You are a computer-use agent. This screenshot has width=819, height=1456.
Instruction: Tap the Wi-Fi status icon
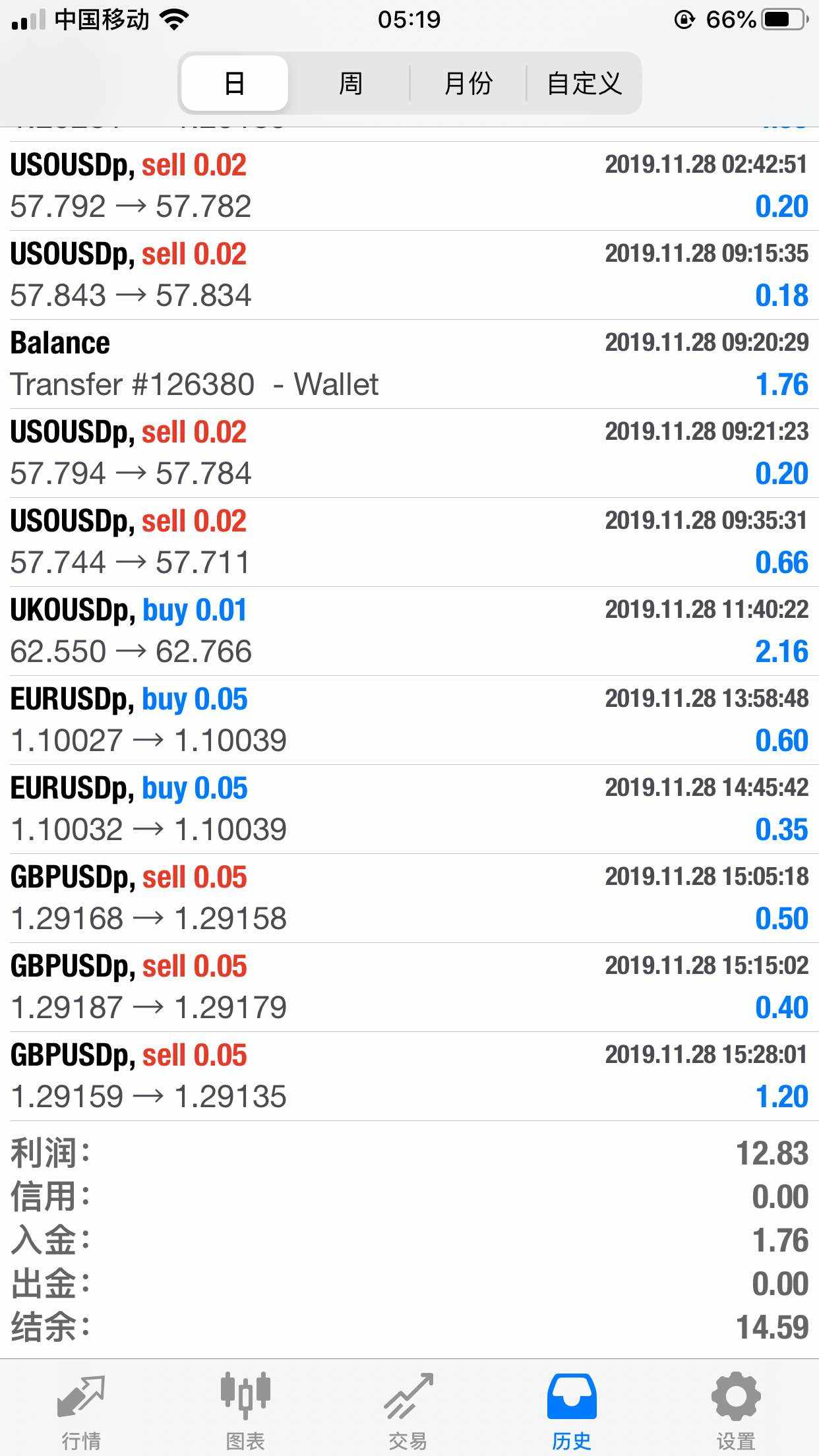(x=174, y=20)
